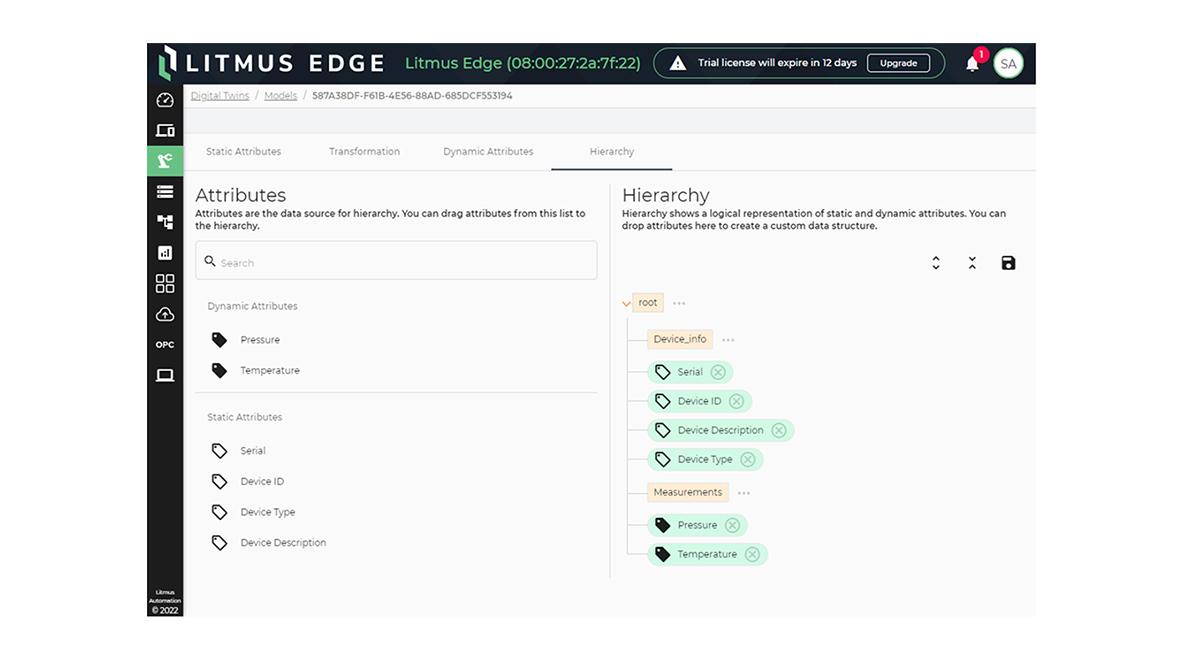
Task: Collapse all hierarchy nodes
Action: click(x=972, y=263)
